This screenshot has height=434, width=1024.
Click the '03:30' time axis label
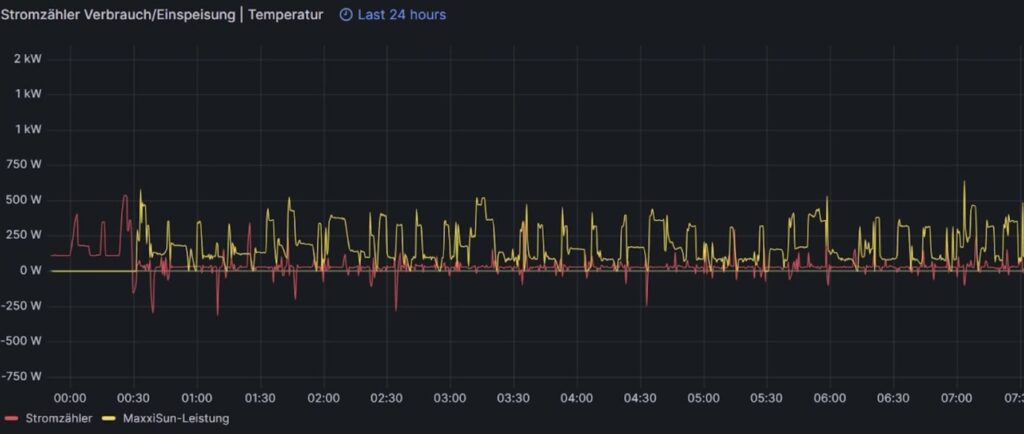513,398
